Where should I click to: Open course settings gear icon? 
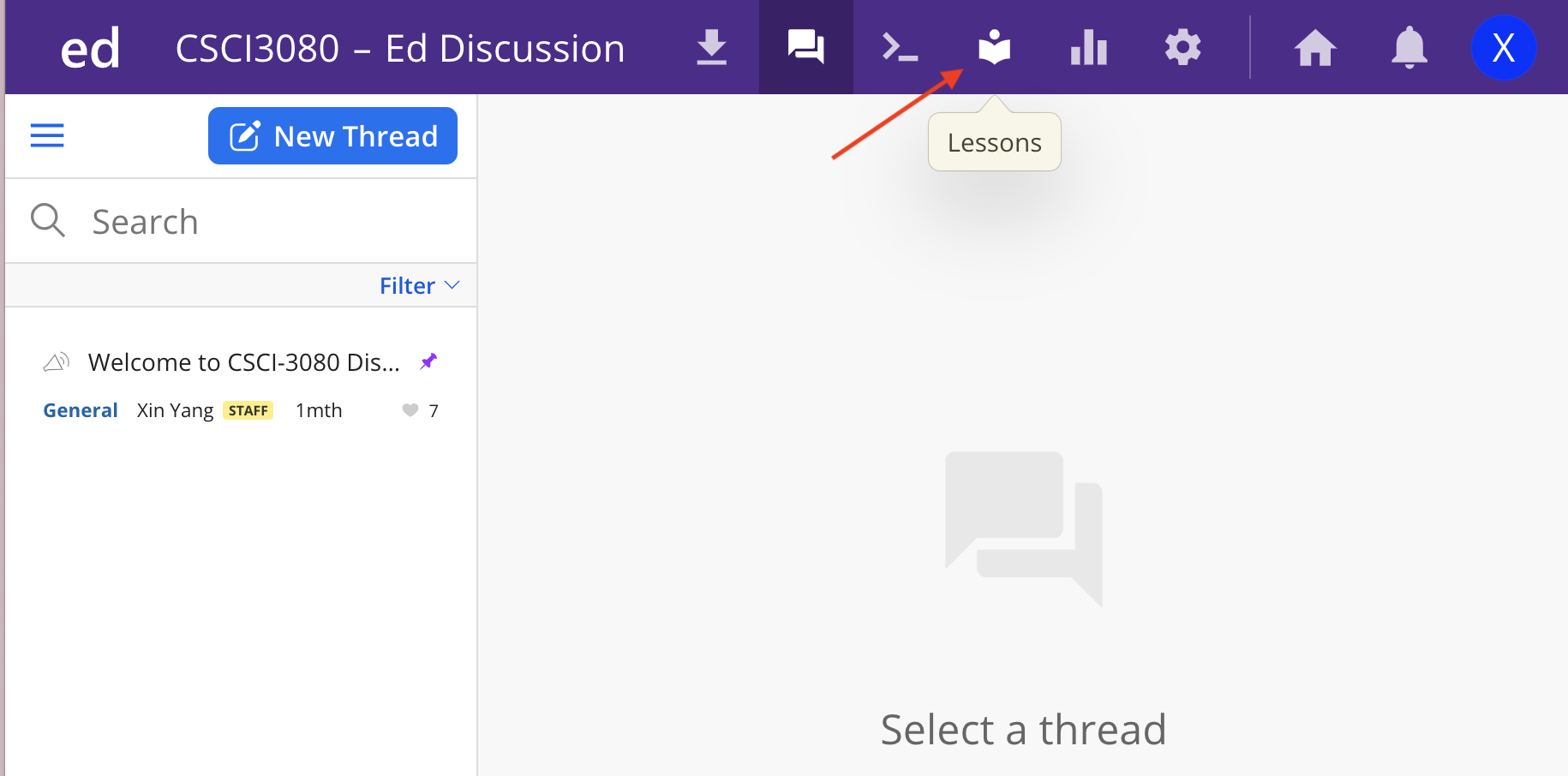(x=1182, y=48)
